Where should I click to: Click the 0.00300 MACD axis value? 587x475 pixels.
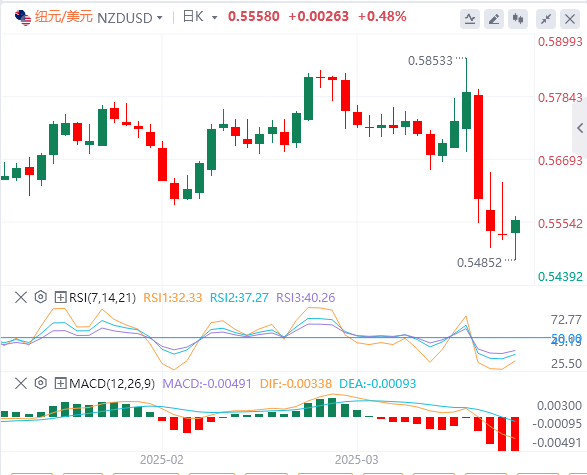[559, 405]
